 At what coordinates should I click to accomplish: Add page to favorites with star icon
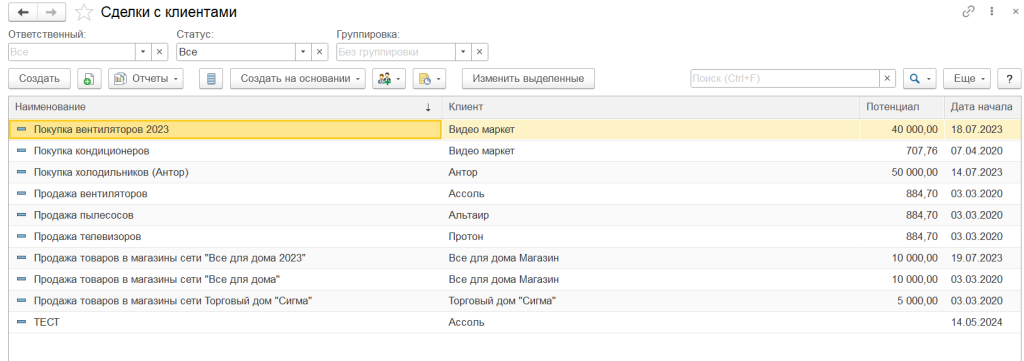tap(84, 12)
